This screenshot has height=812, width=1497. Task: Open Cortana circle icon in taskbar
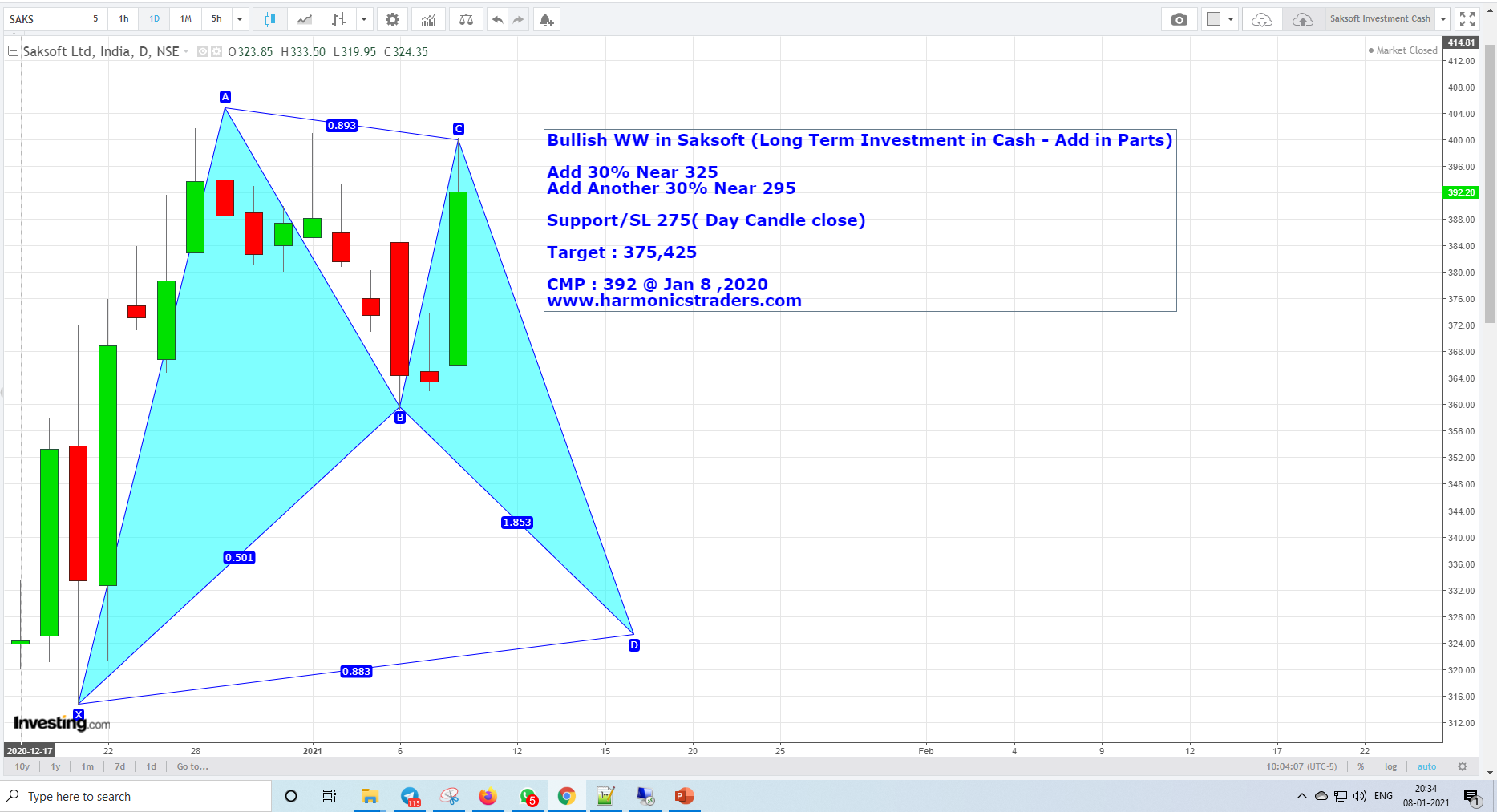(291, 797)
